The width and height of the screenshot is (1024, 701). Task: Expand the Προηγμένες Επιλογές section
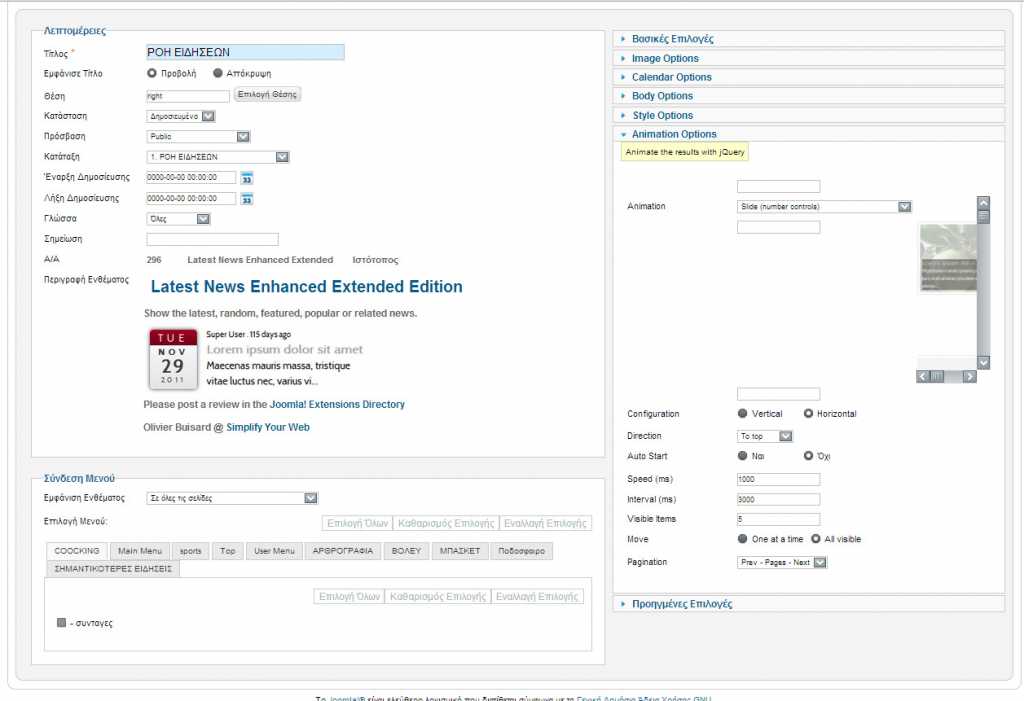[681, 604]
